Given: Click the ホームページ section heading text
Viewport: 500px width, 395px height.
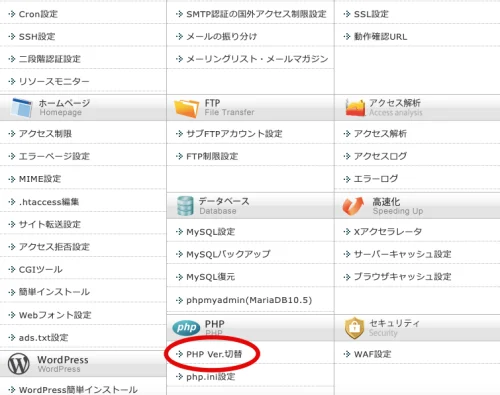Looking at the screenshot, I should 64,103.
